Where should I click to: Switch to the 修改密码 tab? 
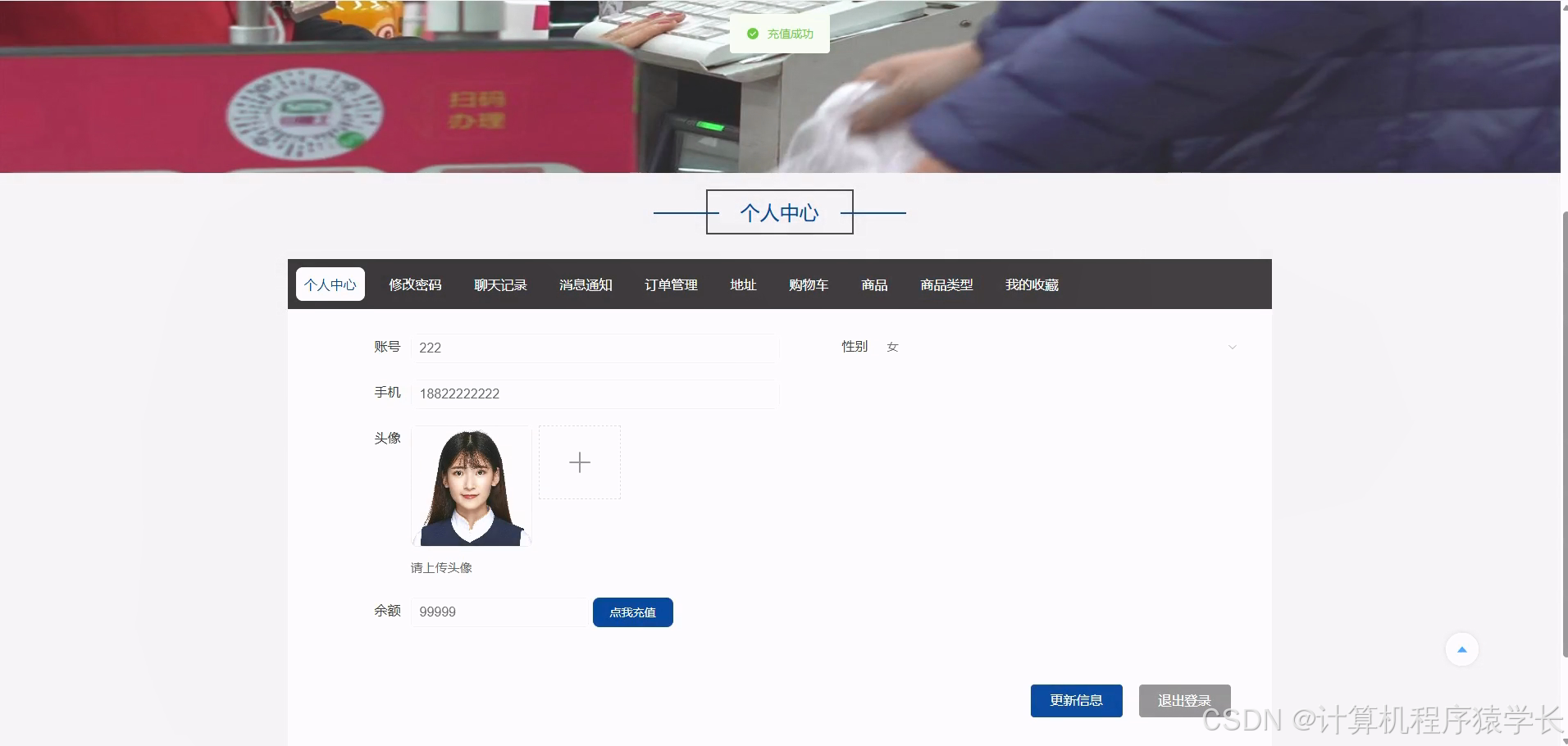click(x=414, y=284)
